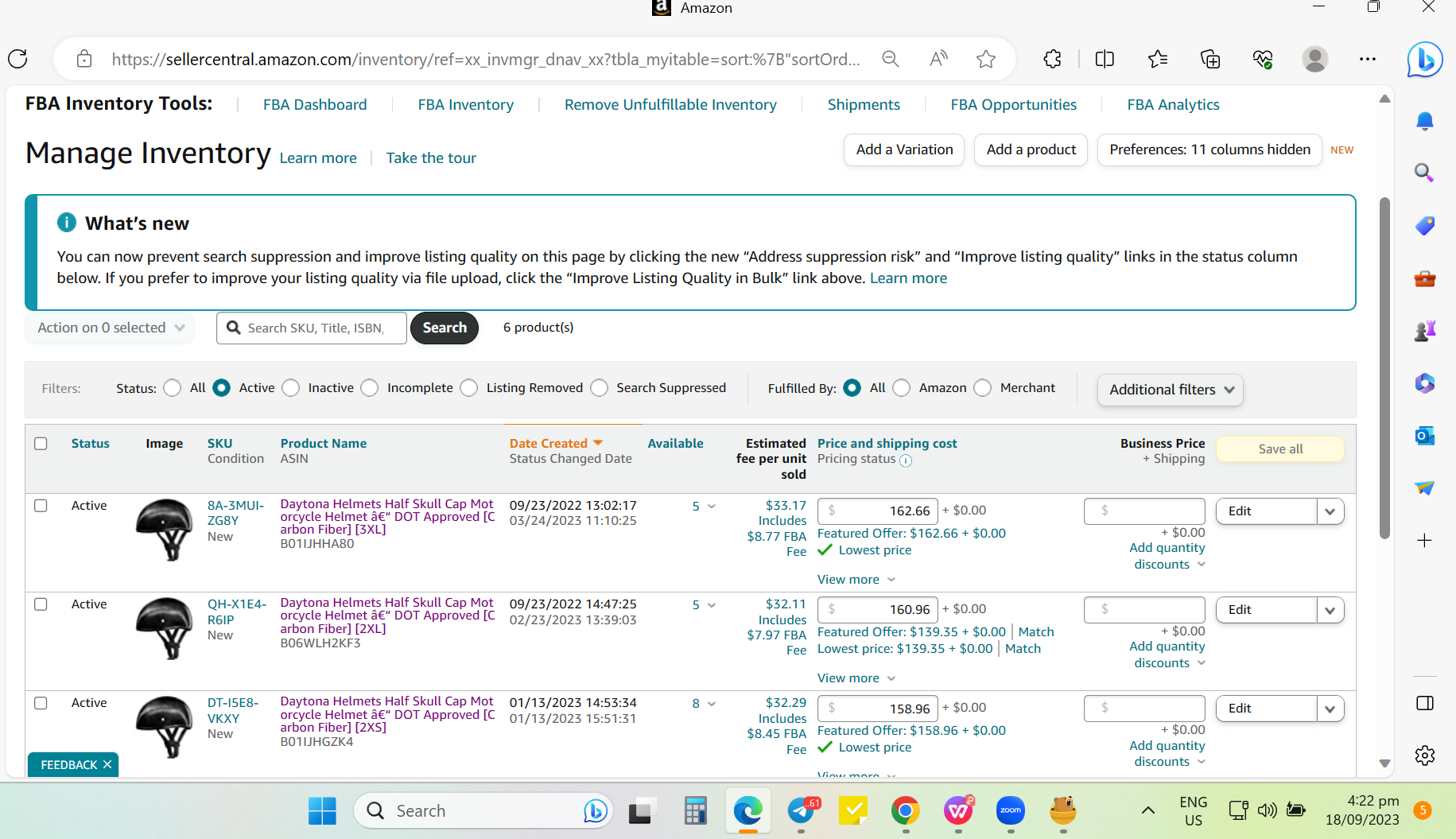Open sidebar Games chess icon
1456x839 pixels.
pos(1425,330)
